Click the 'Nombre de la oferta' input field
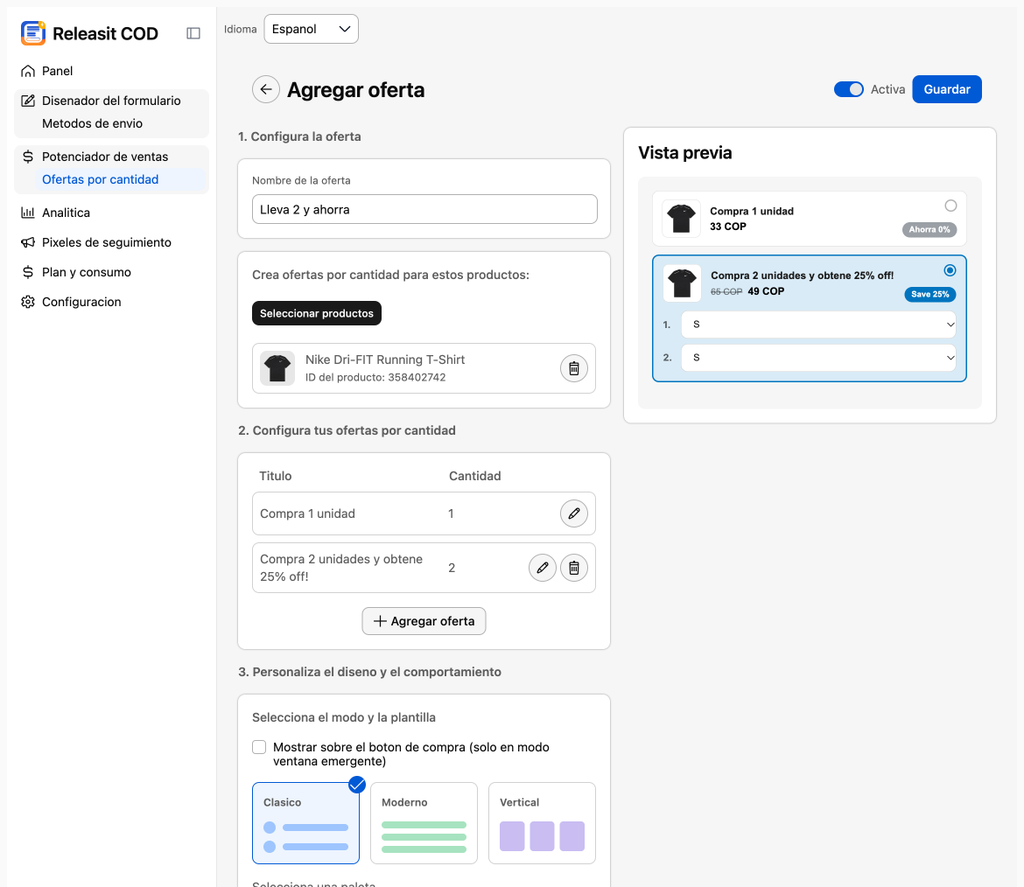The height and width of the screenshot is (887, 1024). pyautogui.click(x=424, y=209)
